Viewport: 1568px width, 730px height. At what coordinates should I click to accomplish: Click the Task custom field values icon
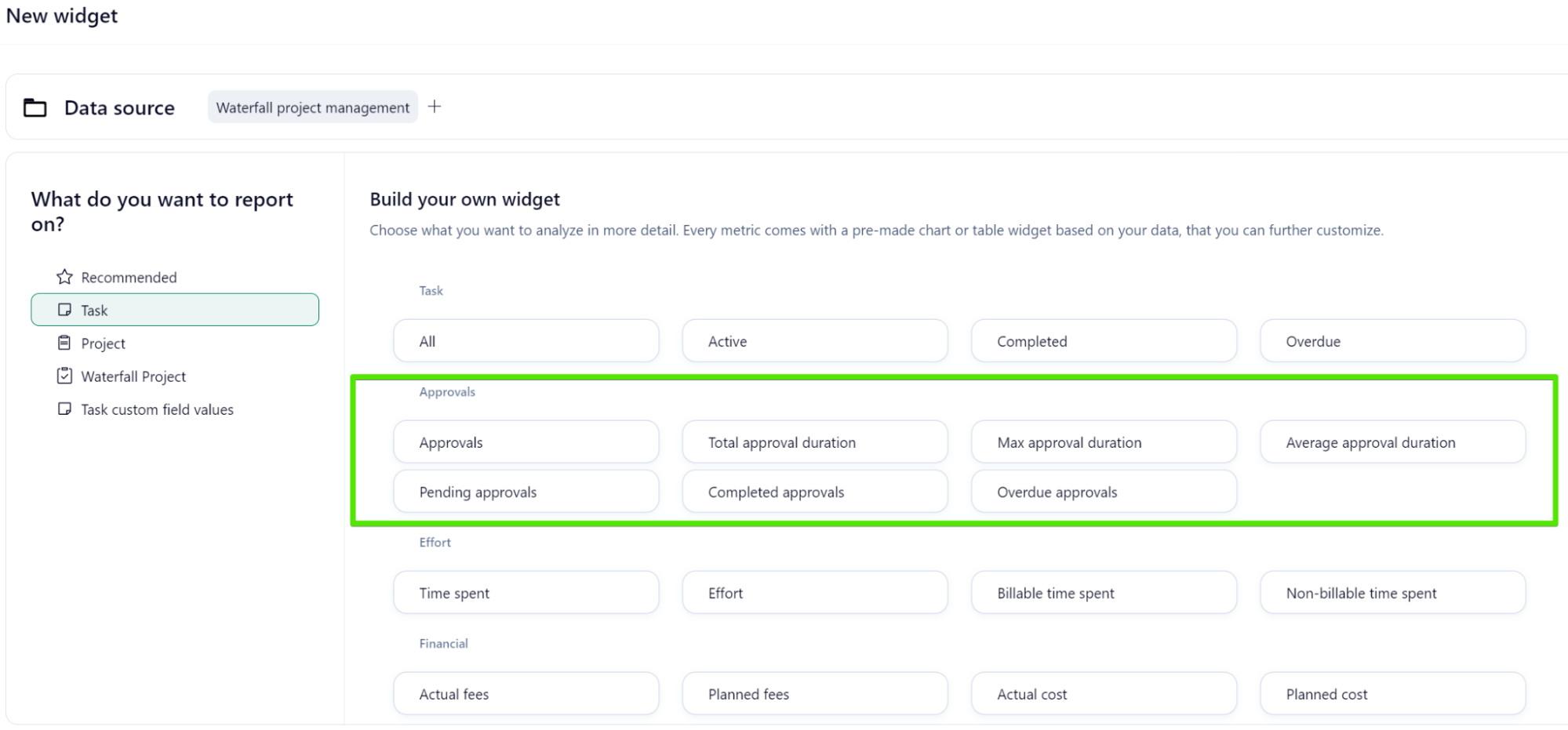pos(64,409)
